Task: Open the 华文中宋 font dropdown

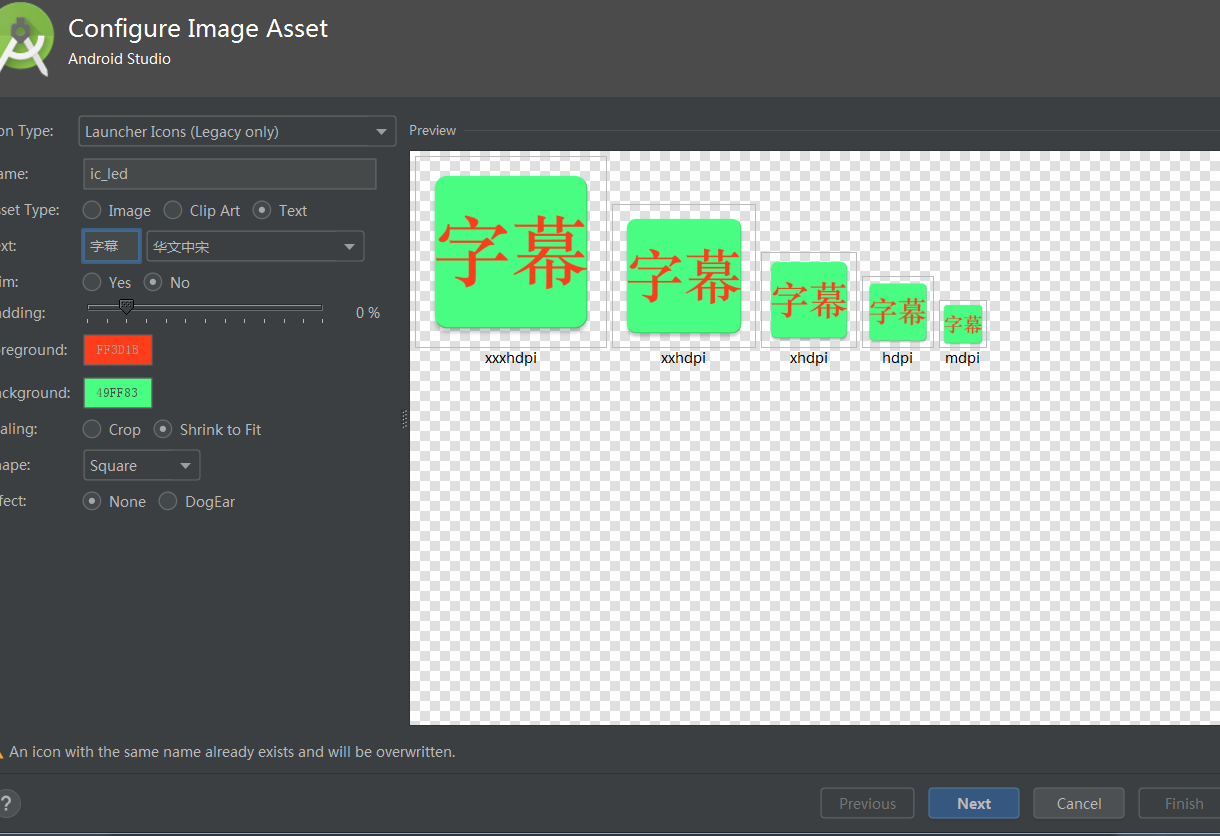Action: coord(255,246)
